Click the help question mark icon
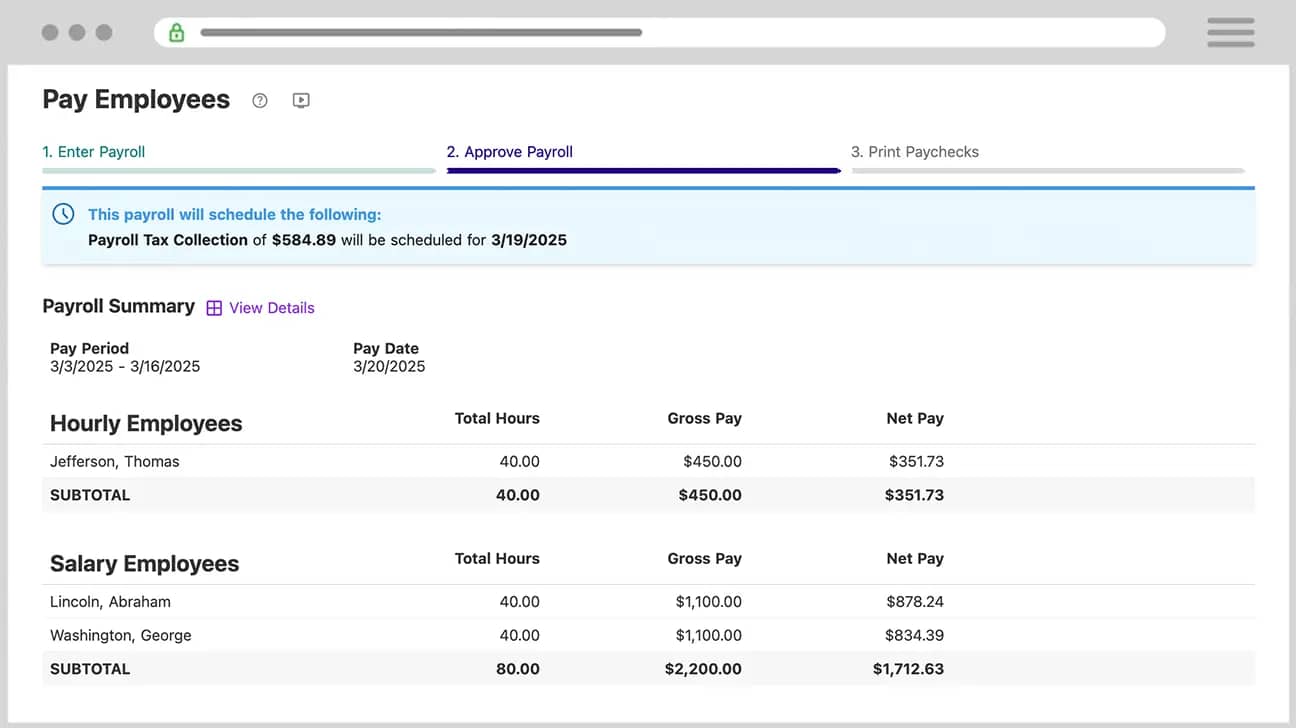 (x=260, y=100)
